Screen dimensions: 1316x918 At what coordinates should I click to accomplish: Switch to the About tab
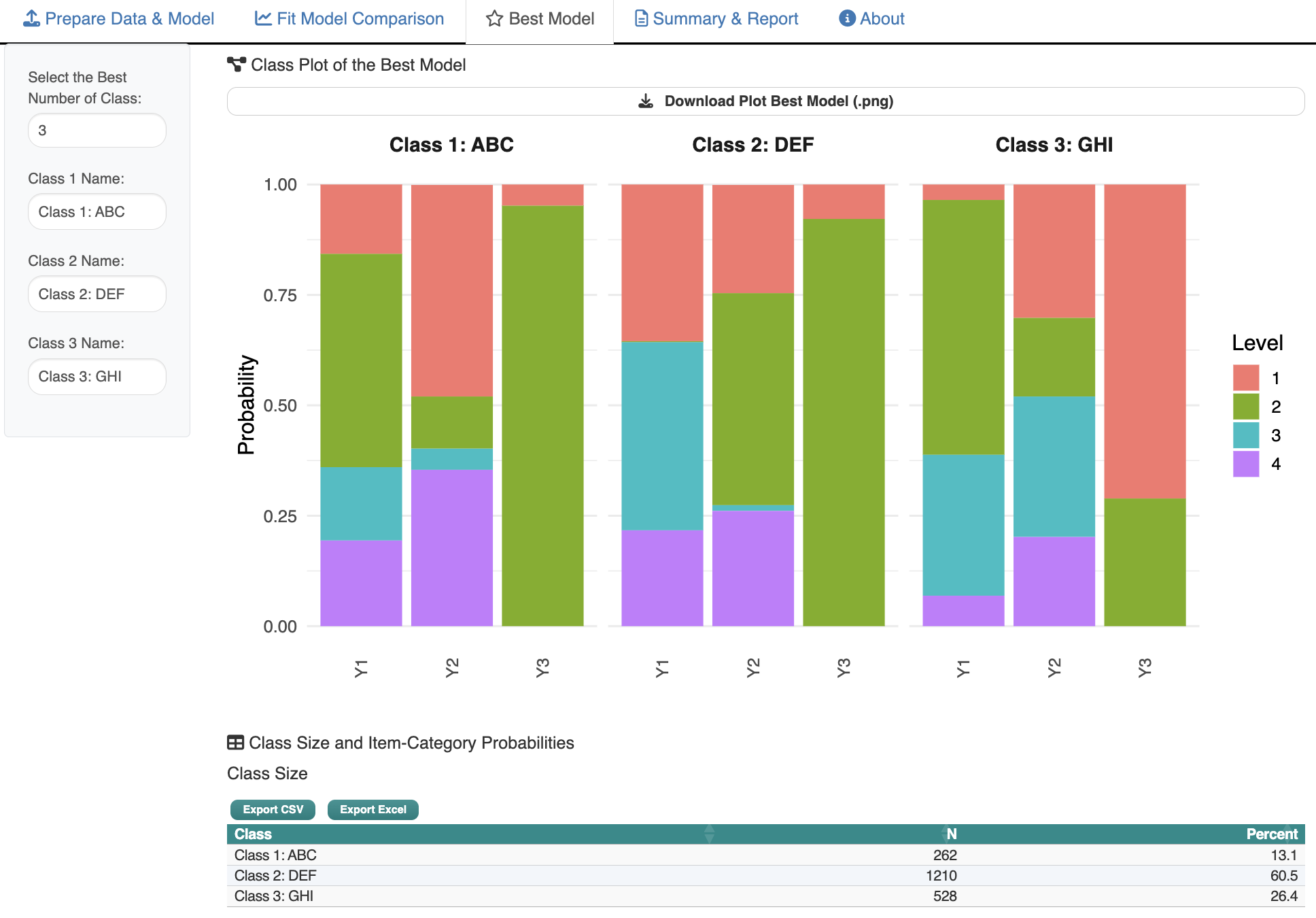(x=882, y=18)
